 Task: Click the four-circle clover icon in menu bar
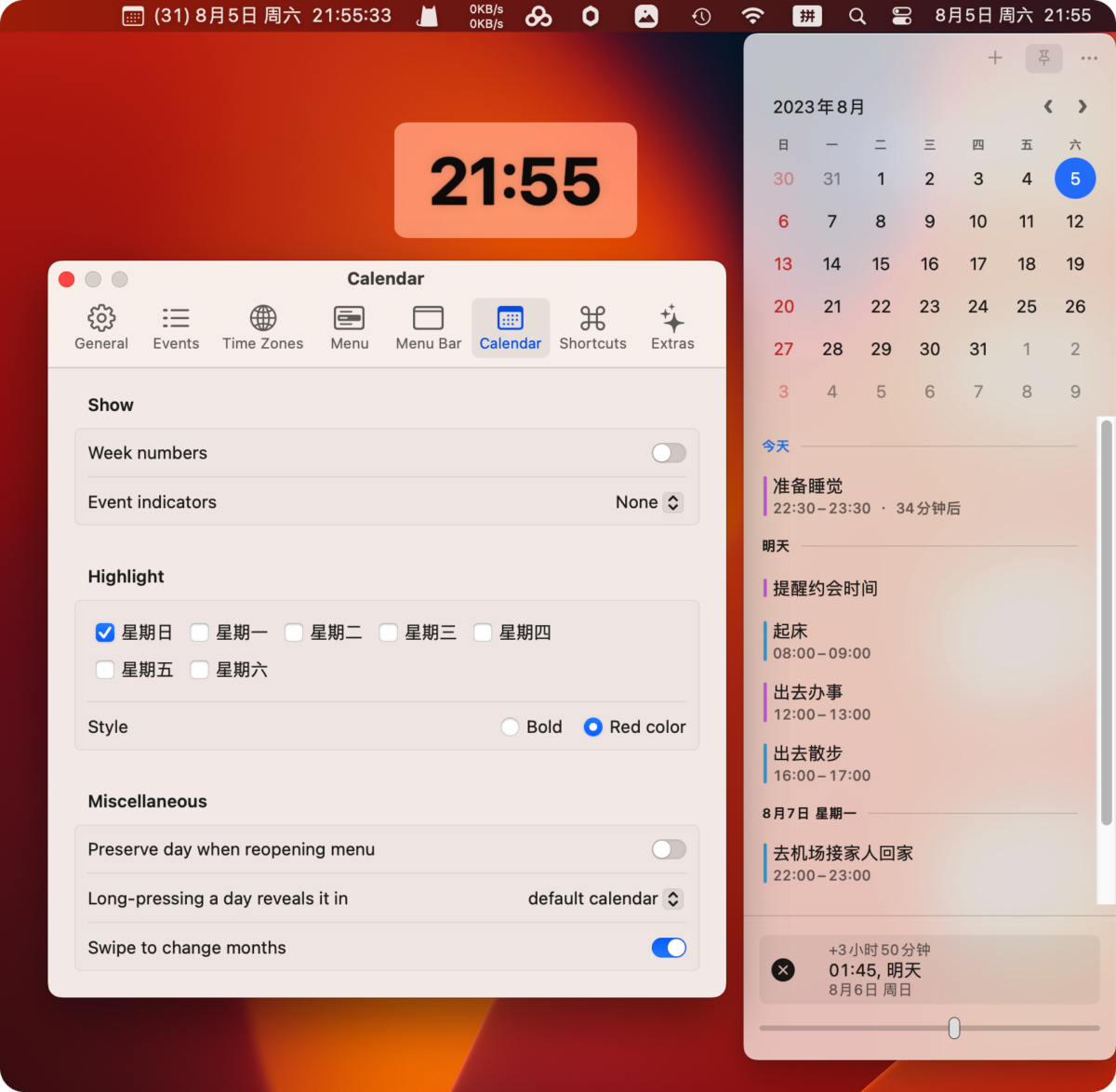pos(538,16)
